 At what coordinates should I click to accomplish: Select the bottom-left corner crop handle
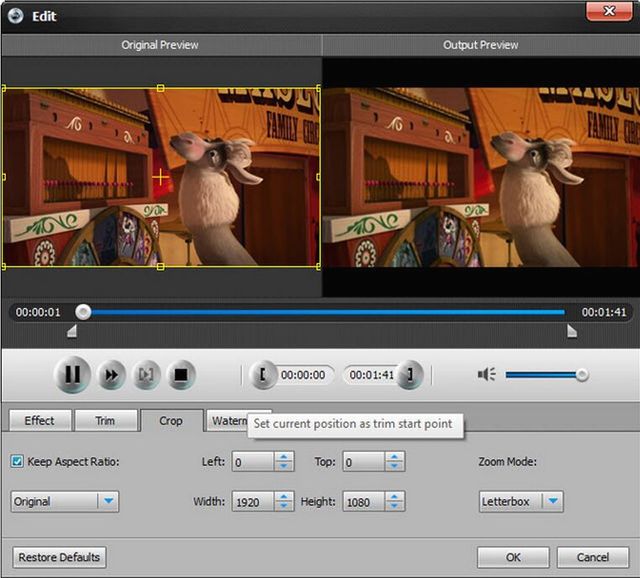tap(4, 267)
